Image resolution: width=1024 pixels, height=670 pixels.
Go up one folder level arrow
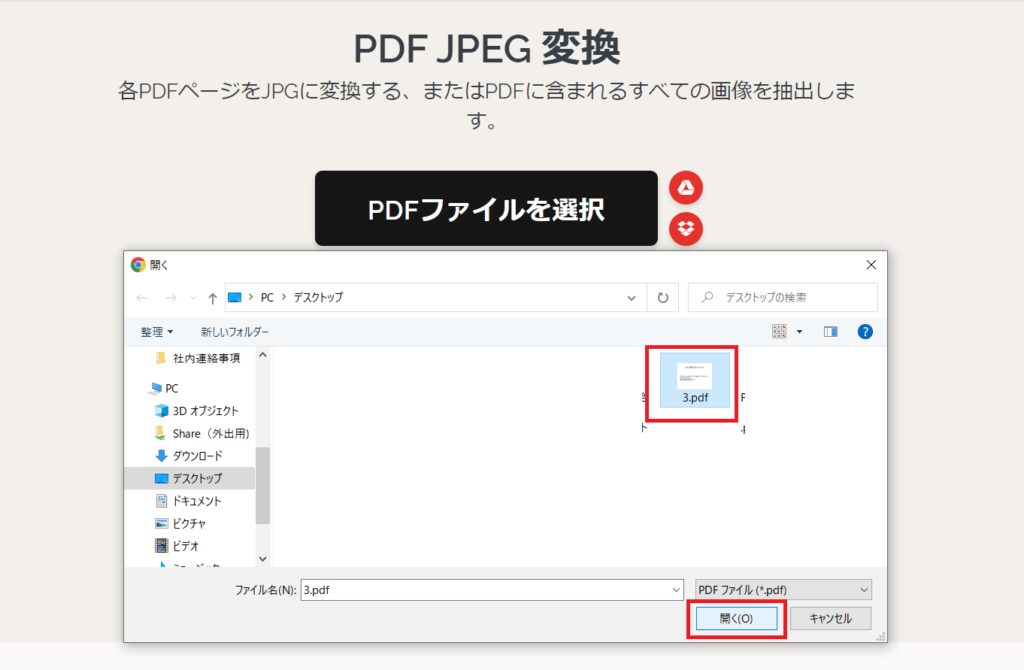coord(212,298)
